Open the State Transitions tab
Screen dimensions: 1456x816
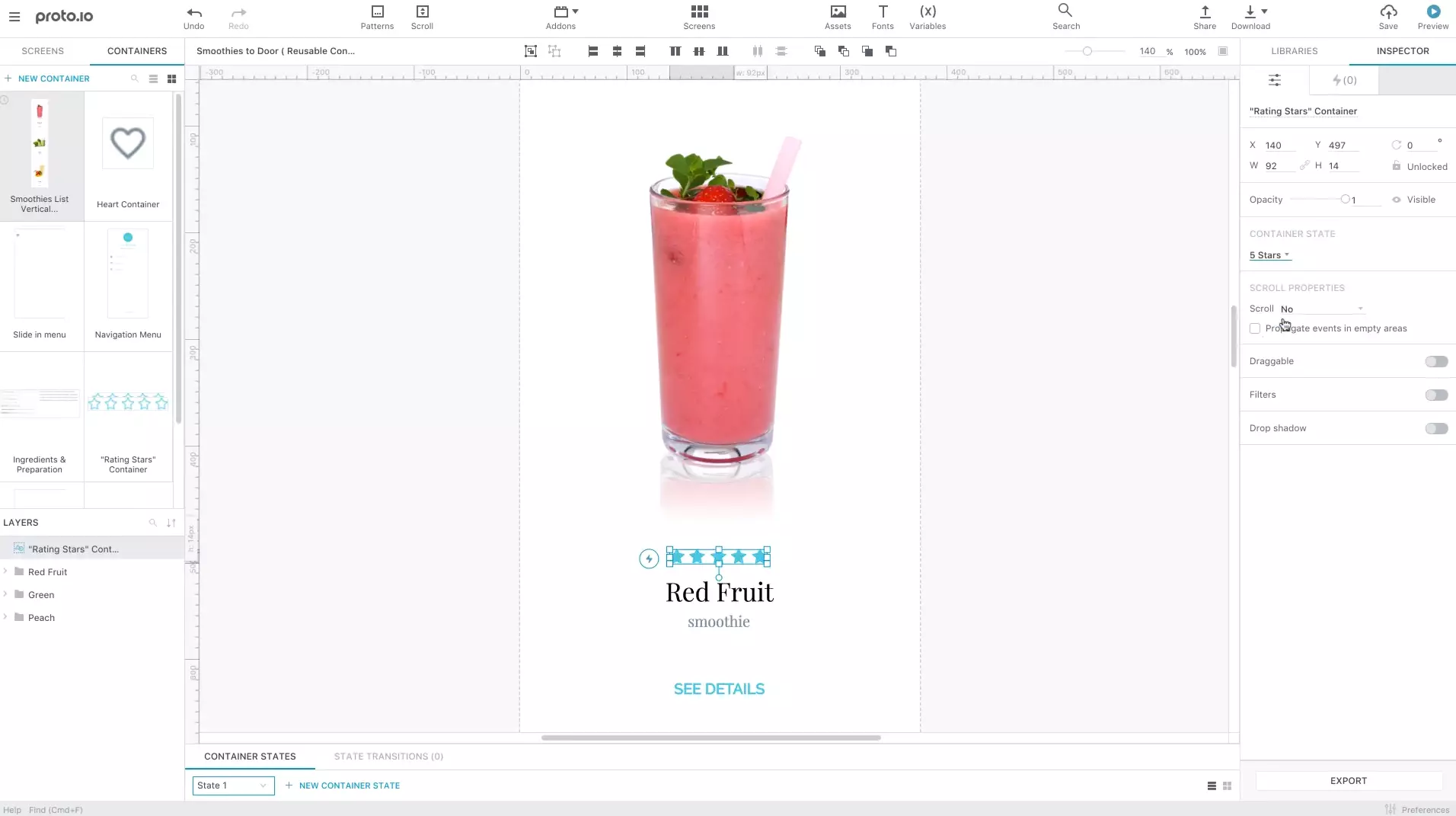click(x=388, y=757)
